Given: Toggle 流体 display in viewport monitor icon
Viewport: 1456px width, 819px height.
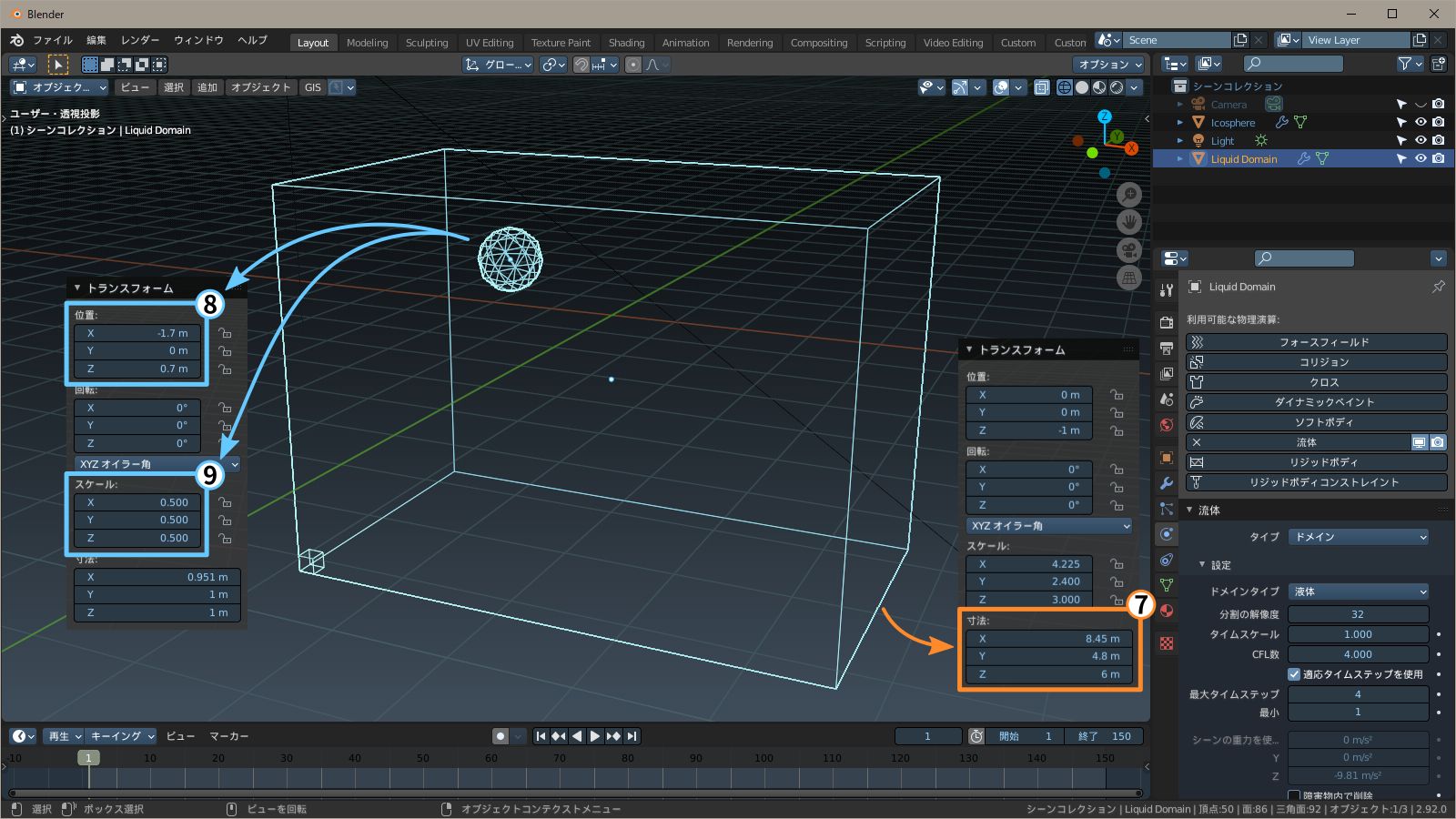Looking at the screenshot, I should 1419,442.
